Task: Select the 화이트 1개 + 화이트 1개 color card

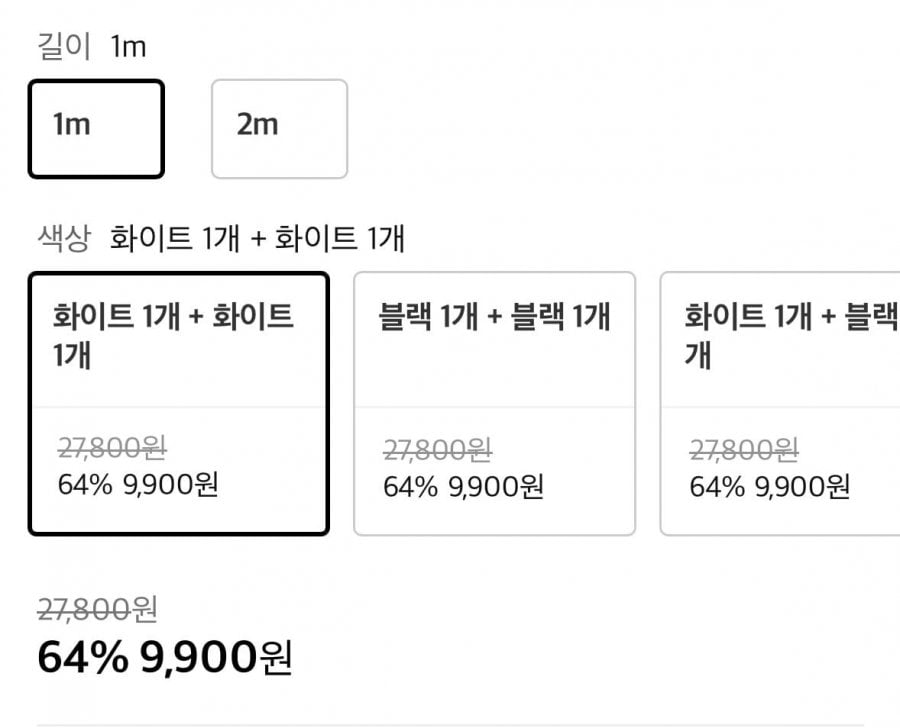Action: (x=179, y=403)
